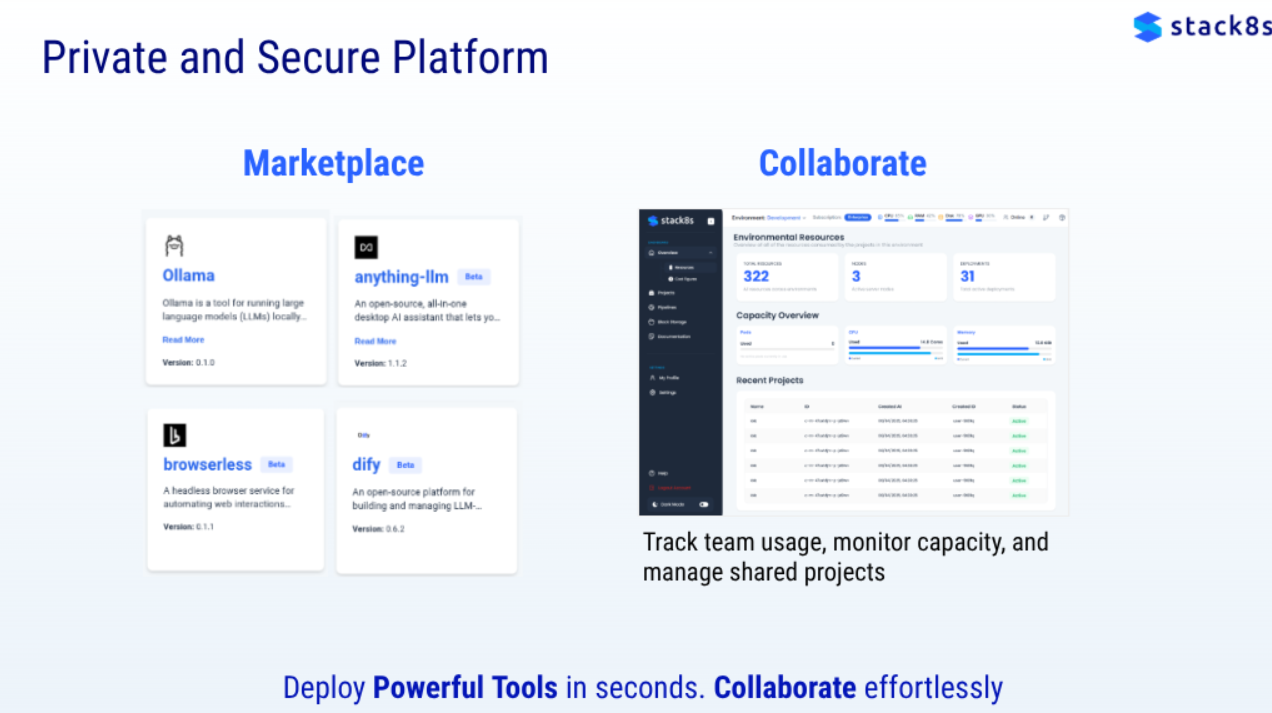Screen dimensions: 1272x713
Task: Open the dify title link
Action: (366, 465)
